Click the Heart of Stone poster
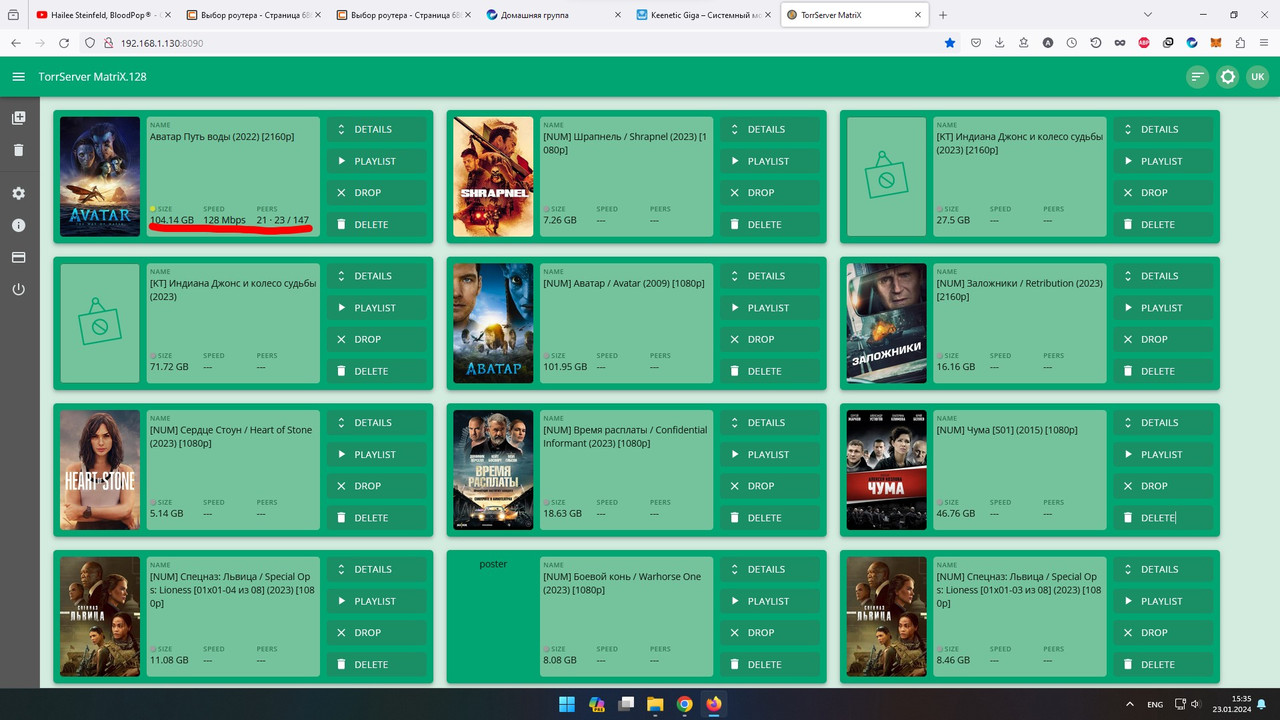 (100, 470)
